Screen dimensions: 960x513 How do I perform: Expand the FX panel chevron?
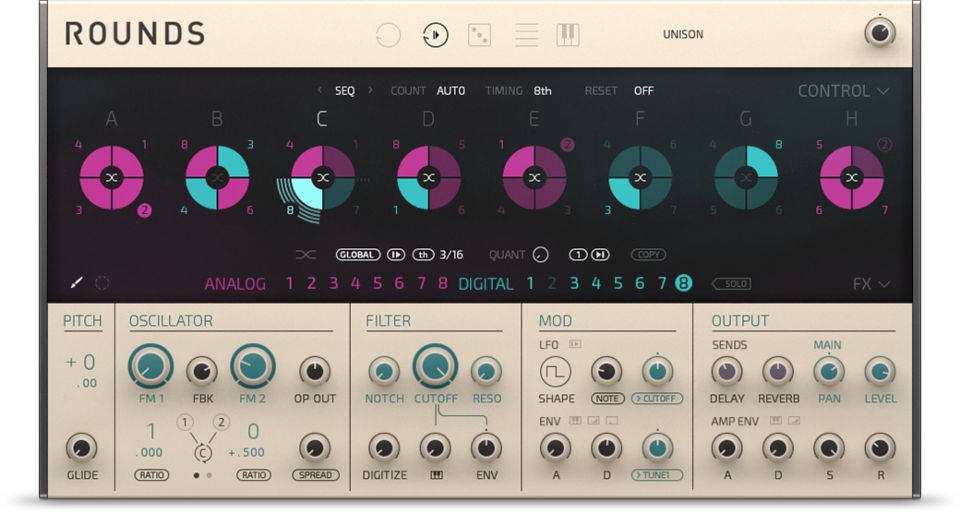click(871, 284)
